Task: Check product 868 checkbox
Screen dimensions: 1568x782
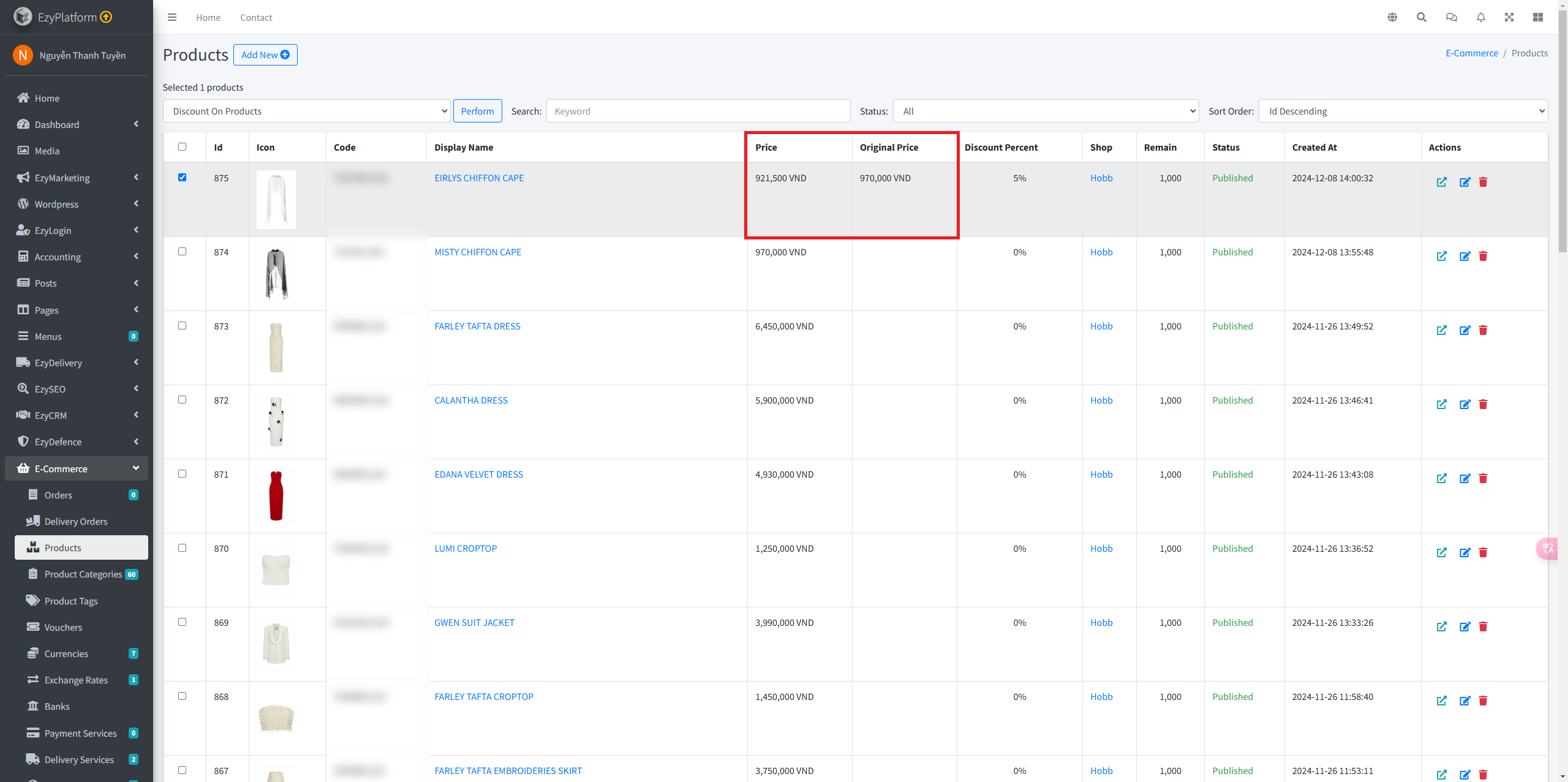Action: coord(182,696)
